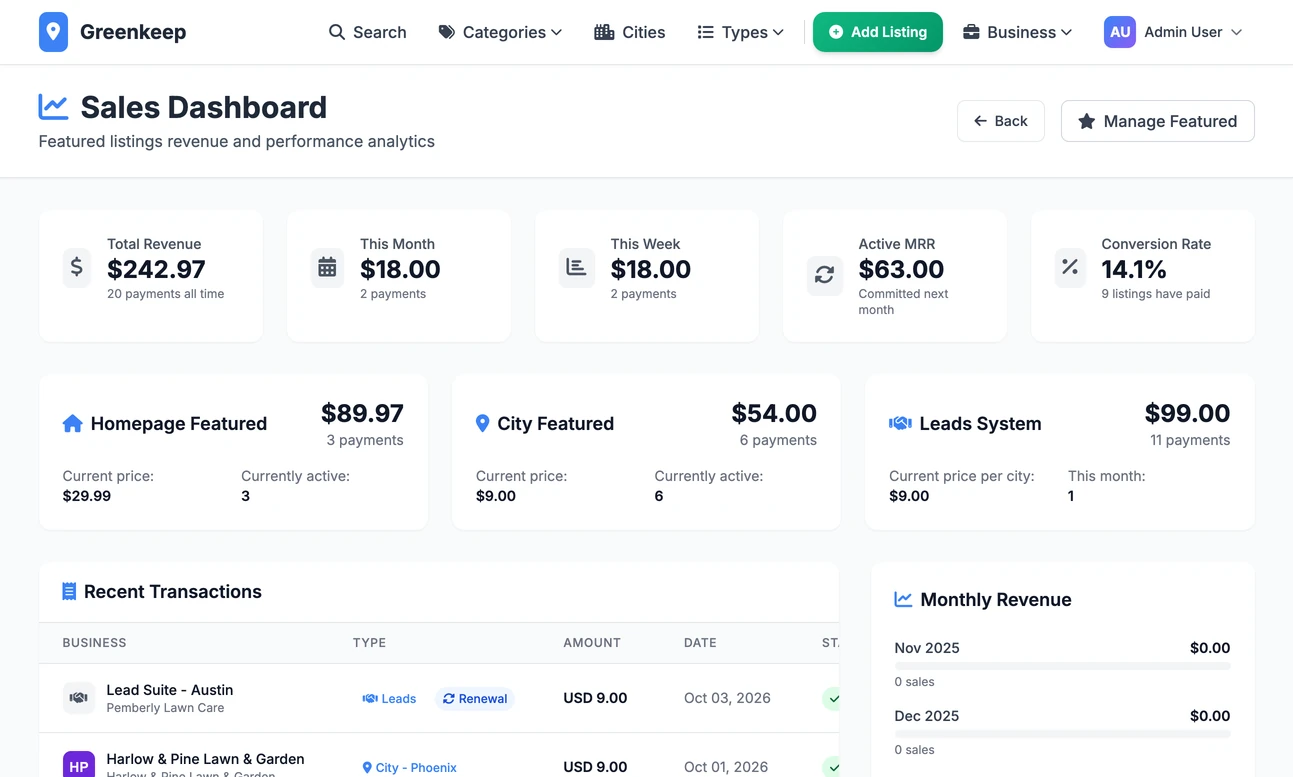Click the handshake icon for Lead Suite - Austin
The width and height of the screenshot is (1293, 777).
[79, 698]
